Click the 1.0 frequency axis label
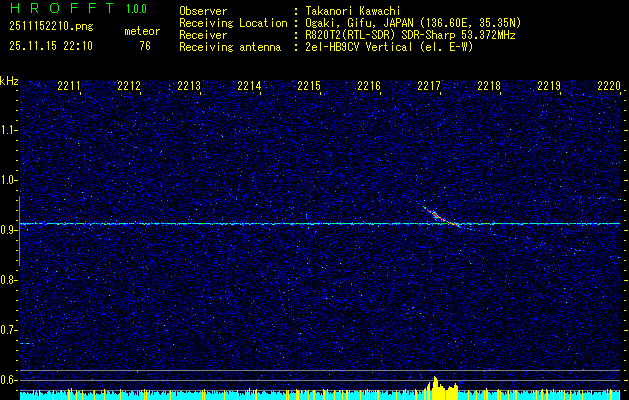 click(x=8, y=180)
